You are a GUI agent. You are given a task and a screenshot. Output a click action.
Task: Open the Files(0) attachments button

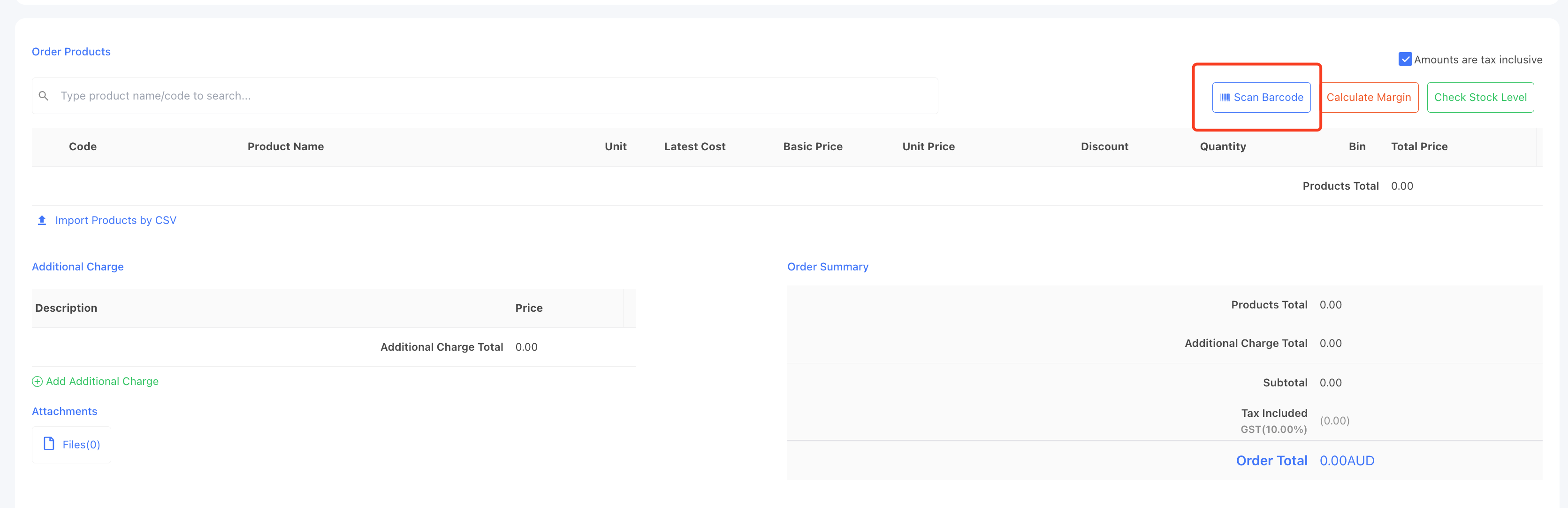click(71, 445)
